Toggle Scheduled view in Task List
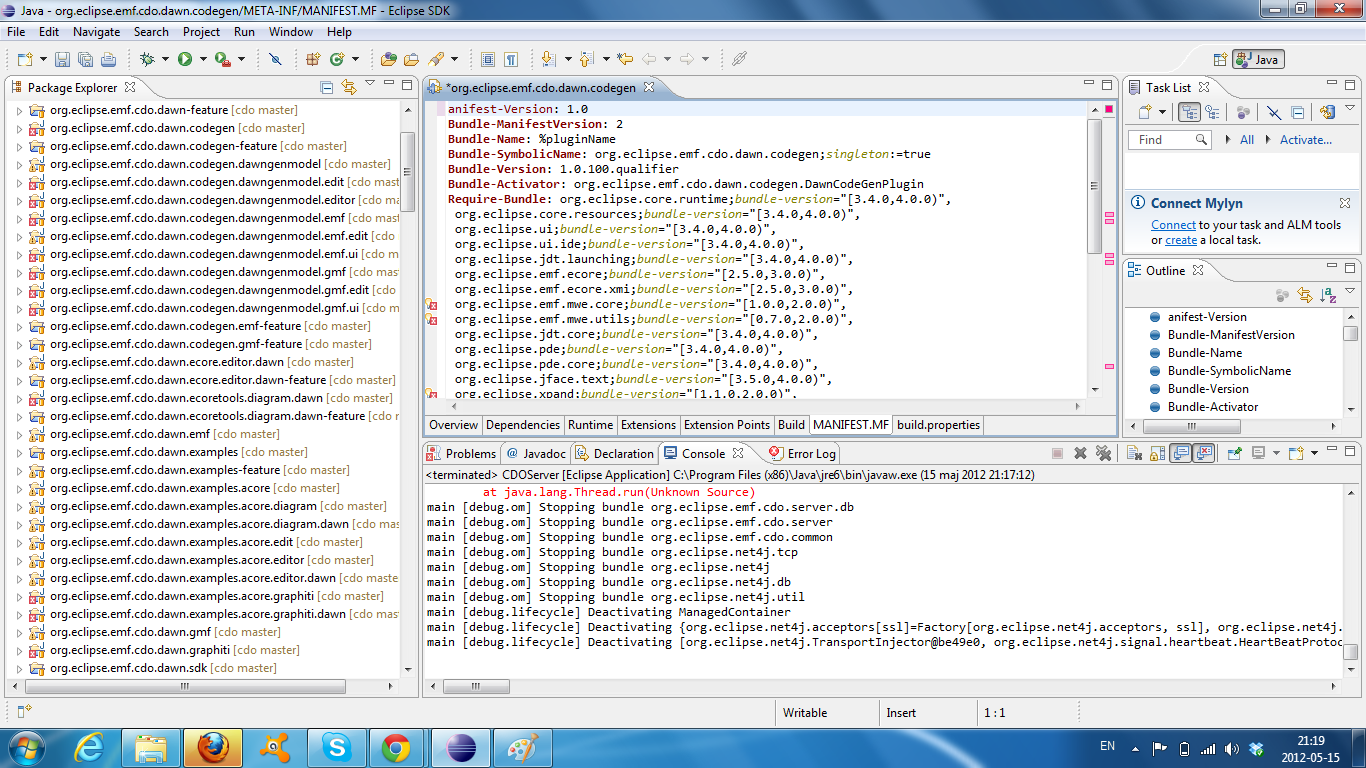Image resolution: width=1366 pixels, height=768 pixels. coord(1212,112)
